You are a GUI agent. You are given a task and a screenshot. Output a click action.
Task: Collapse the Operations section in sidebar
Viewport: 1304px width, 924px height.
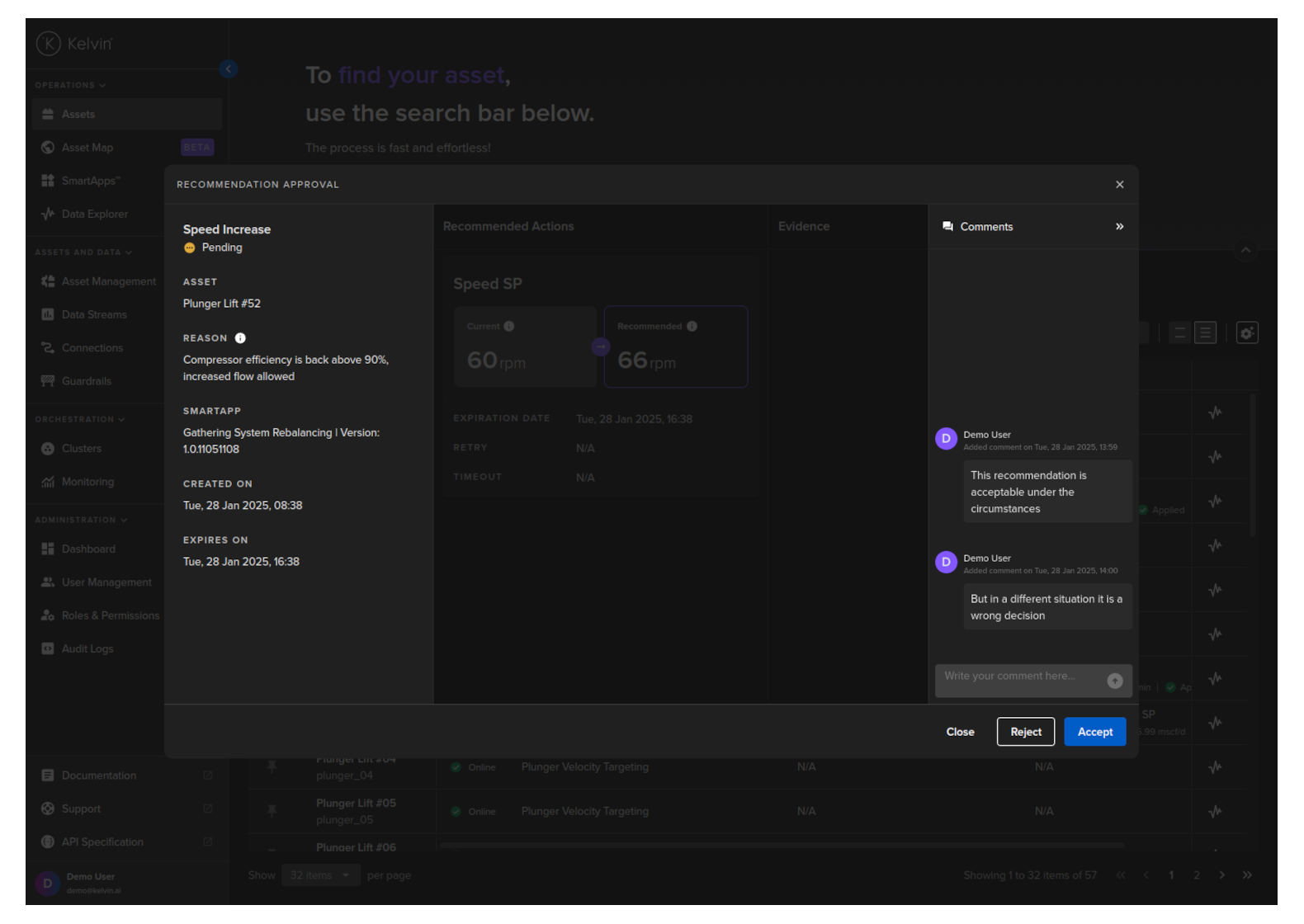click(x=71, y=85)
